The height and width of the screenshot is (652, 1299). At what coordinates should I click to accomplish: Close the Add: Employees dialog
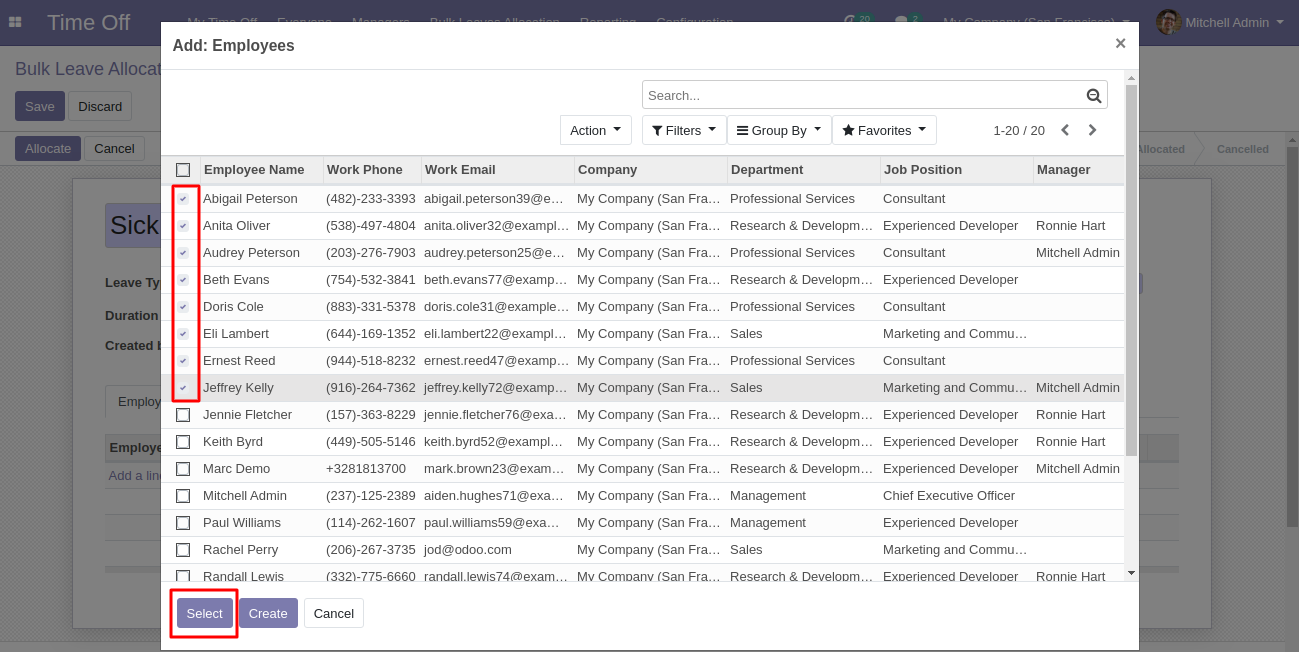tap(1120, 43)
